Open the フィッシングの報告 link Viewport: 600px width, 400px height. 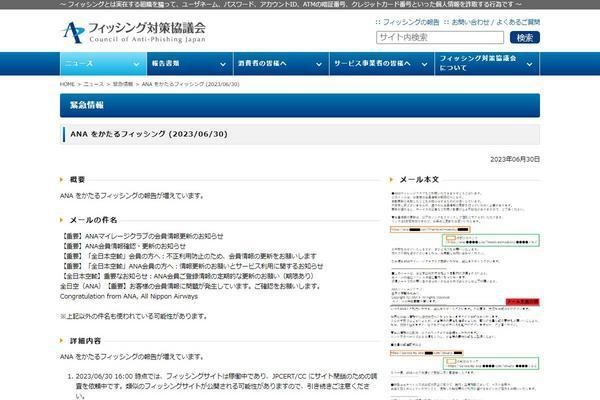pyautogui.click(x=411, y=22)
